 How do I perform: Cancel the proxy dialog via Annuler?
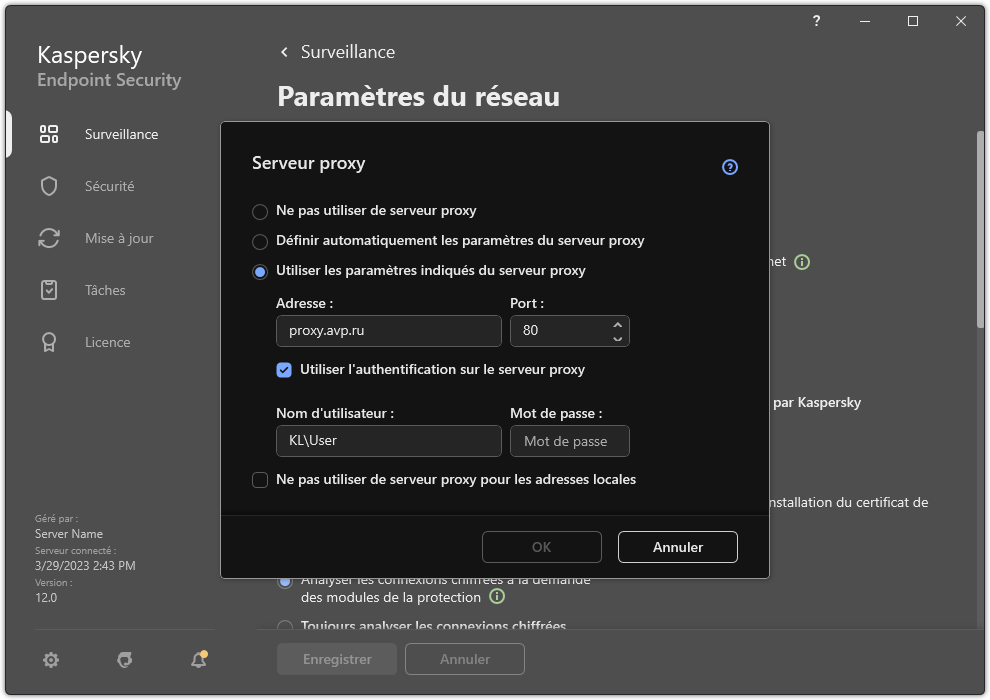coord(677,547)
